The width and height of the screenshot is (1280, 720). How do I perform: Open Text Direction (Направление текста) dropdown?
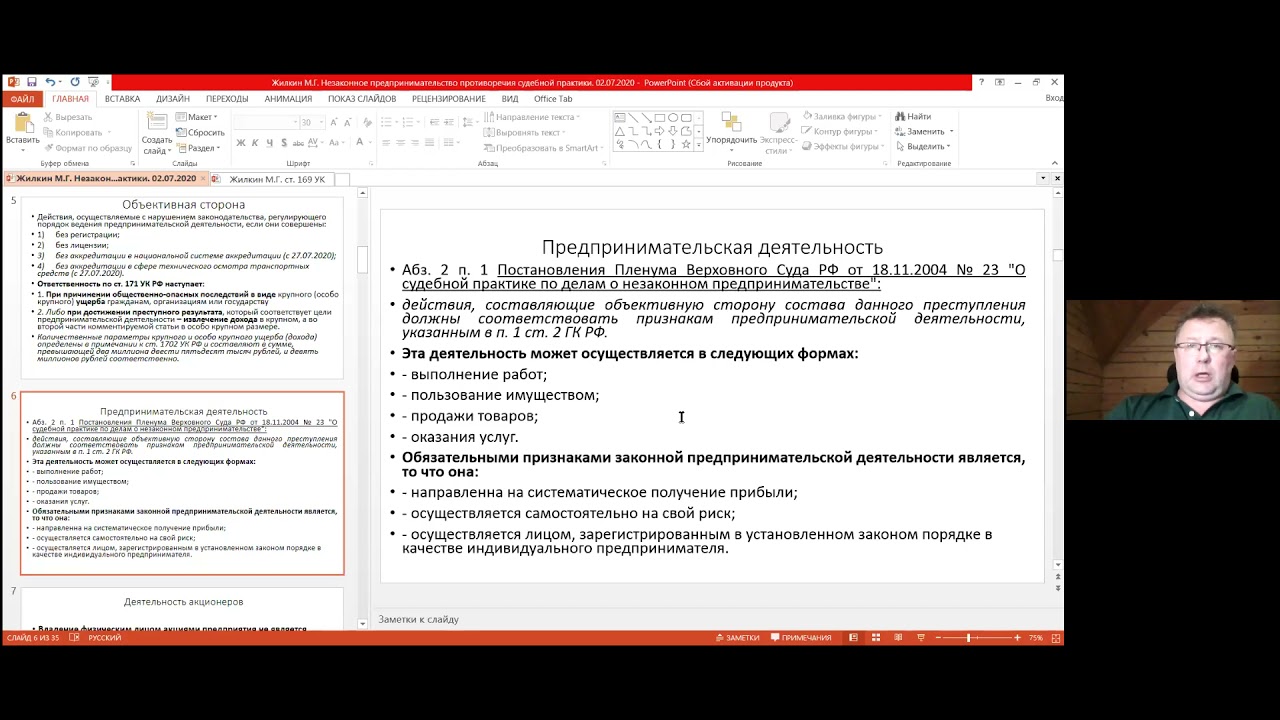(x=532, y=117)
